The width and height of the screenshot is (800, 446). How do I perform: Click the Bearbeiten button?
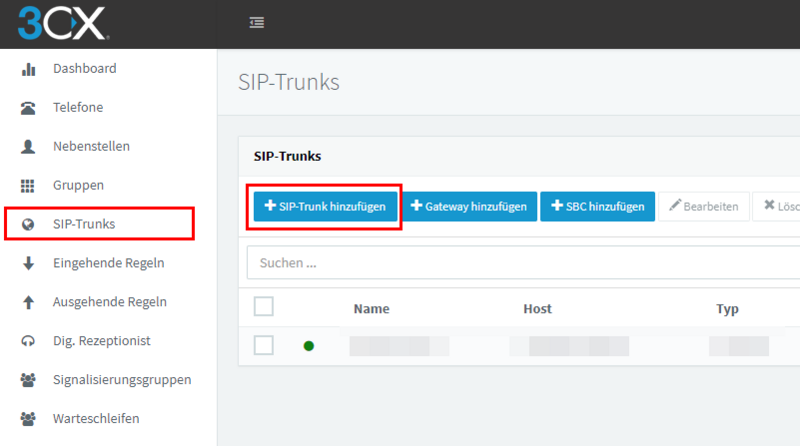704,207
